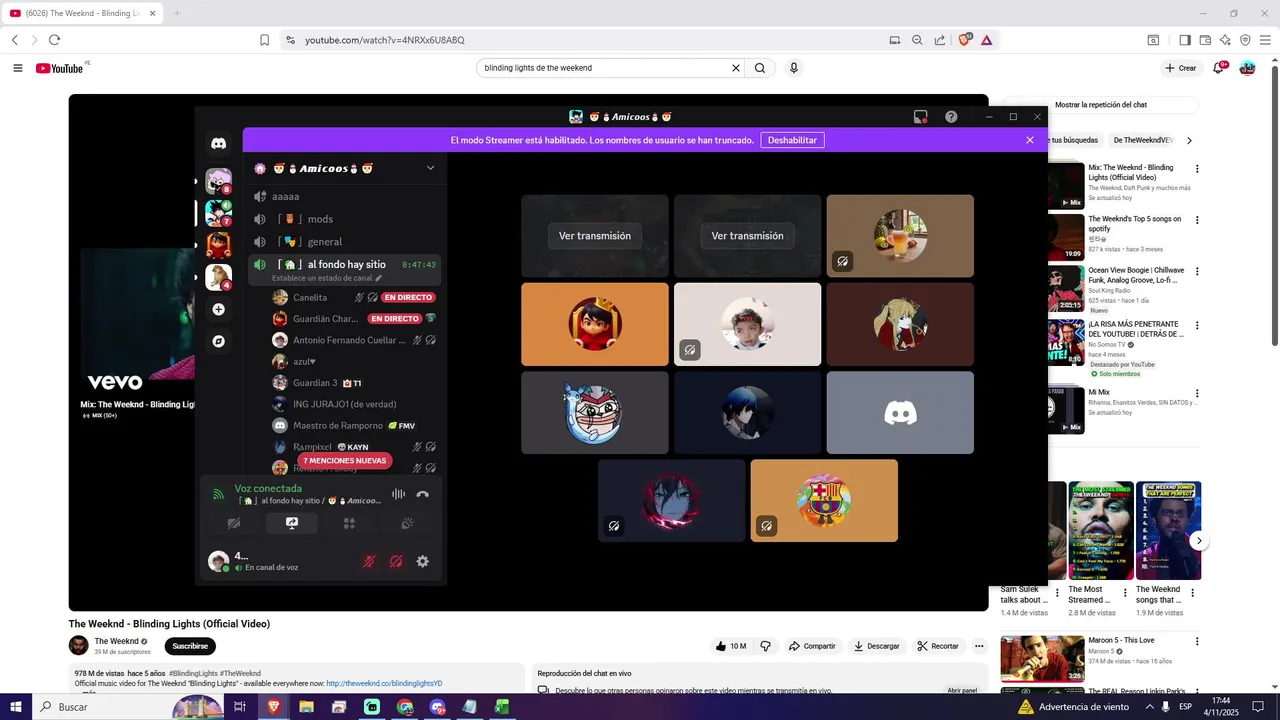Open Discord discover servers compass icon
Viewport: 1280px width, 720px height.
coord(218,341)
